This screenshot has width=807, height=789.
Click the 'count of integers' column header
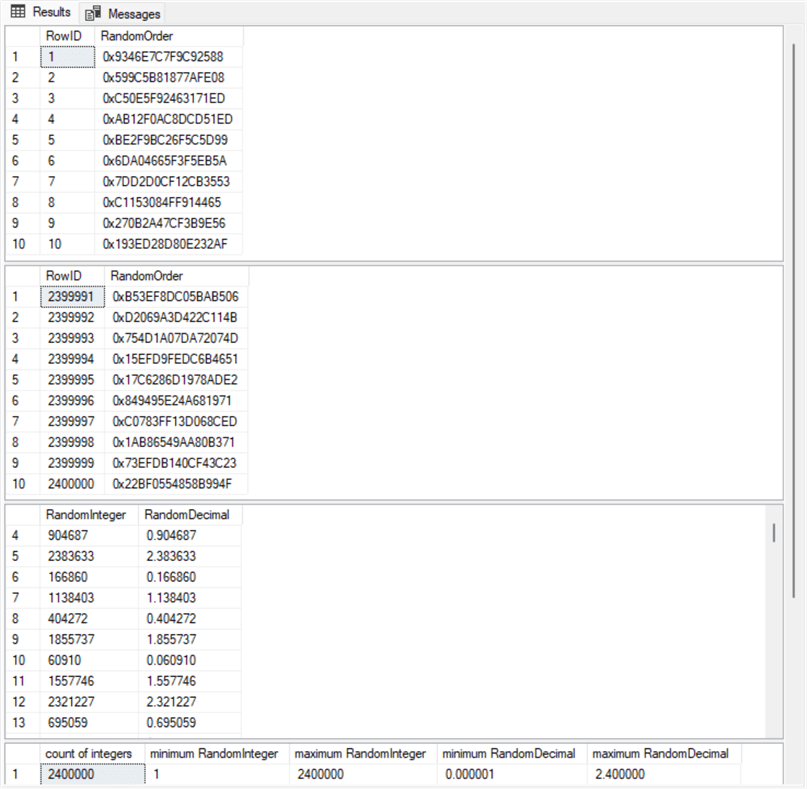(x=88, y=753)
